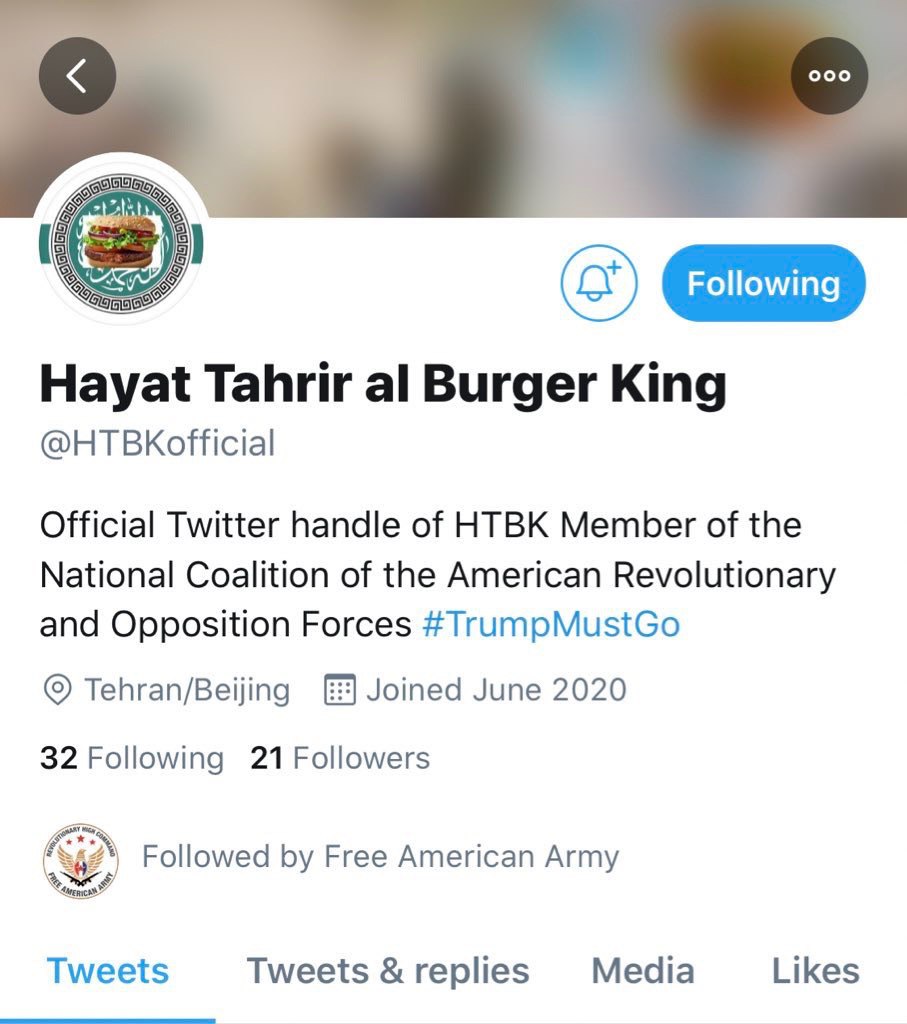This screenshot has height=1024, width=907.
Task: Tap the location pin icon
Action: [x=57, y=690]
